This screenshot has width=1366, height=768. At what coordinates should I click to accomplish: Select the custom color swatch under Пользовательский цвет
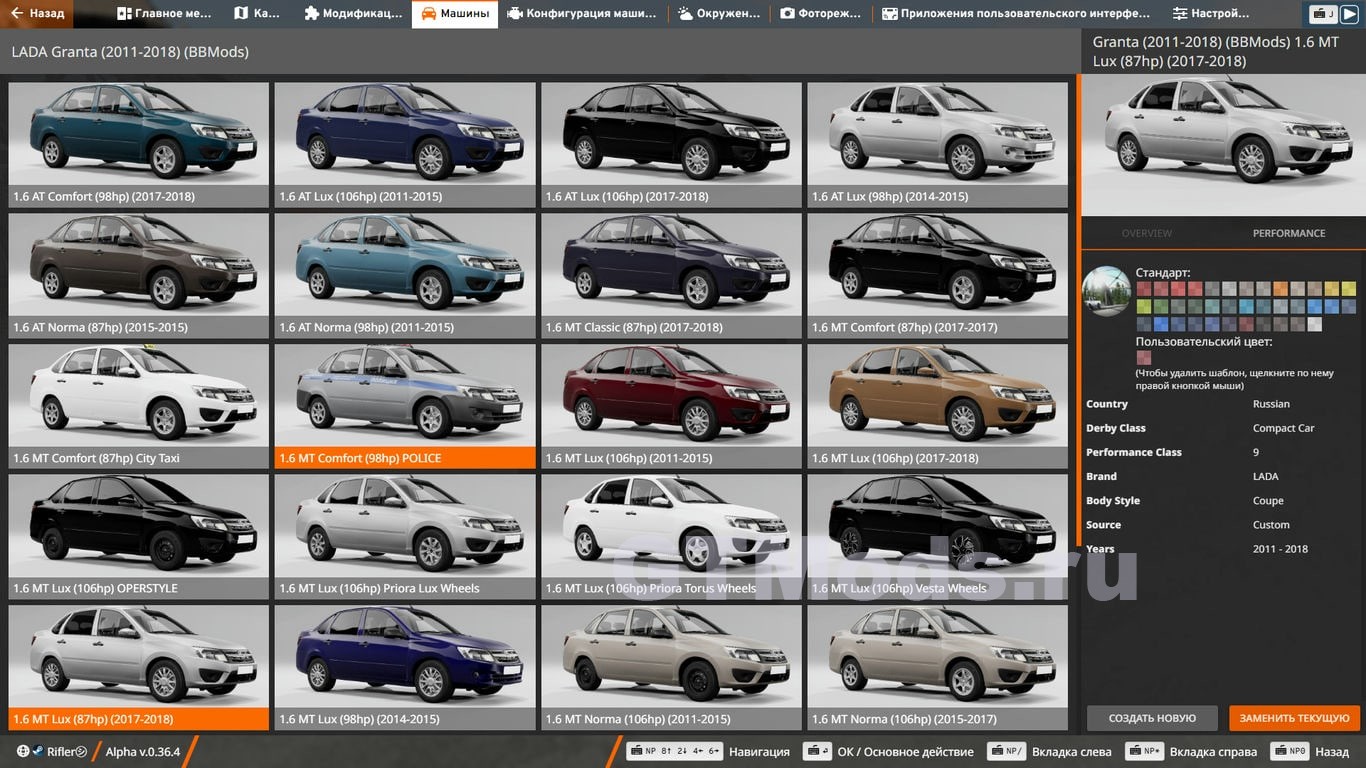[1143, 358]
